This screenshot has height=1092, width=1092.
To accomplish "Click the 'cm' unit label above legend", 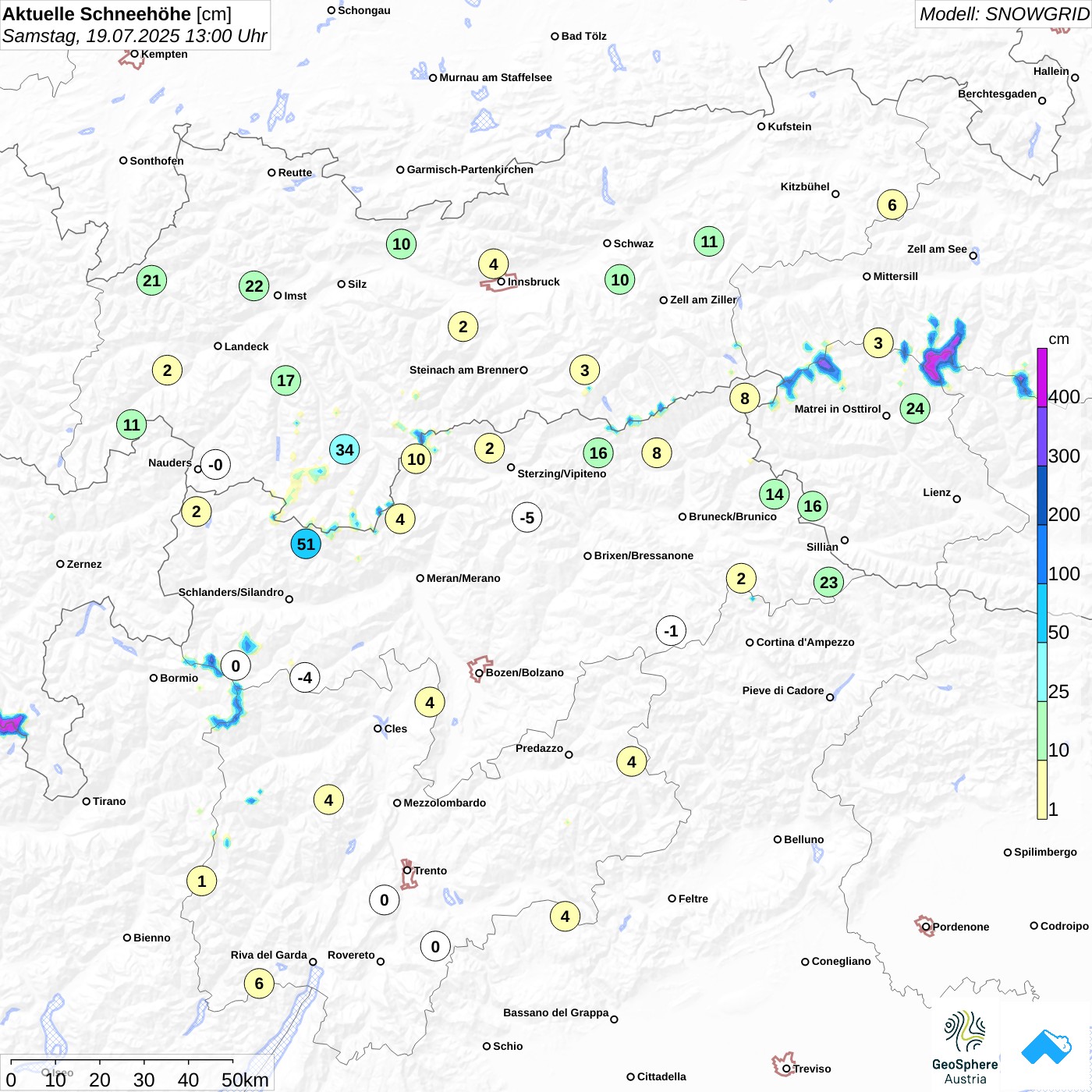I will pyautogui.click(x=1058, y=339).
